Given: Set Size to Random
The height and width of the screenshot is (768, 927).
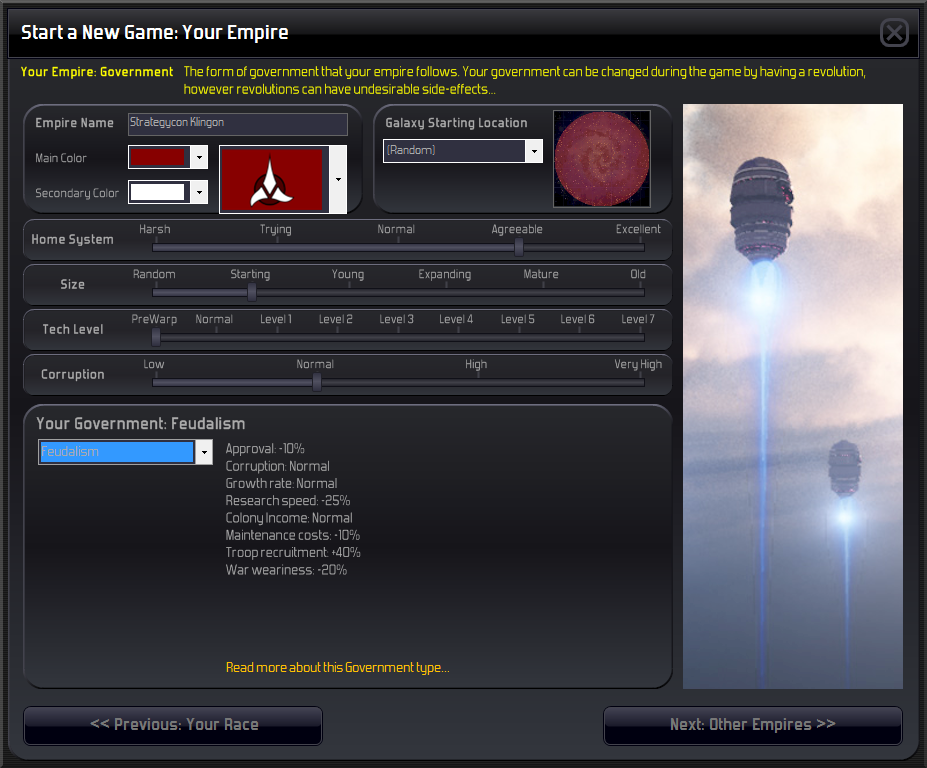Looking at the screenshot, I should point(154,274).
